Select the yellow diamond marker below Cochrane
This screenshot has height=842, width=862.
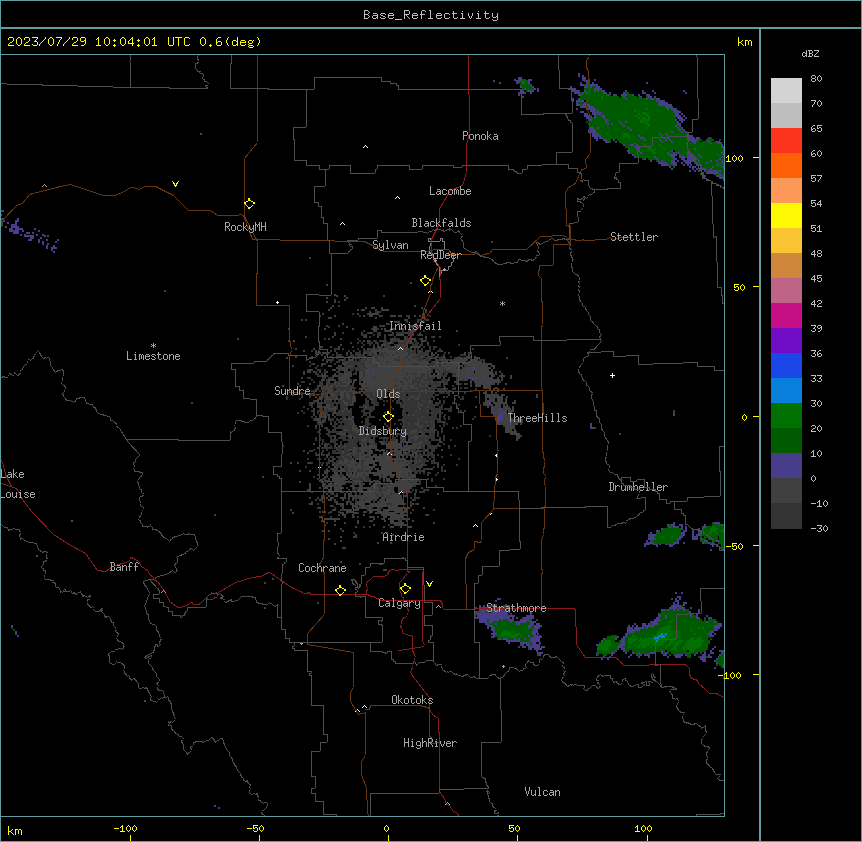[340, 590]
